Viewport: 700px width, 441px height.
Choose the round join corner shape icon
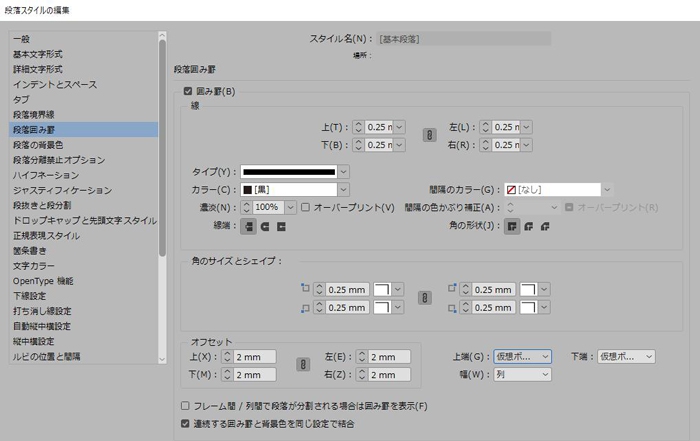click(x=529, y=226)
